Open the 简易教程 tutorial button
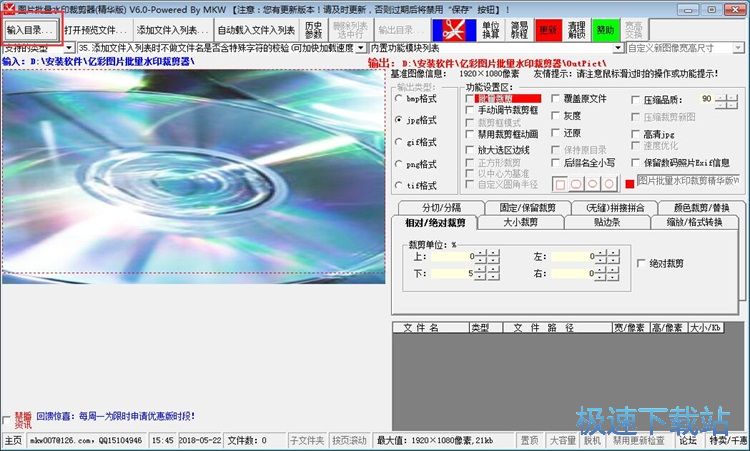Image resolution: width=750 pixels, height=451 pixels. [x=519, y=30]
